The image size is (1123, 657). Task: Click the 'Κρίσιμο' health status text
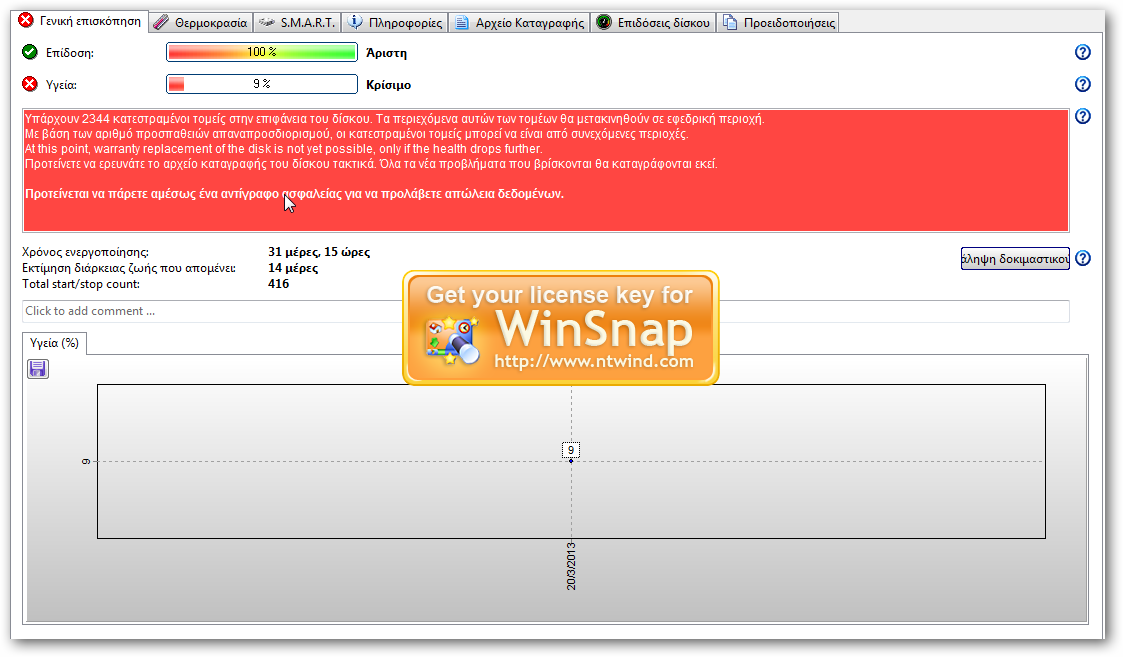388,85
